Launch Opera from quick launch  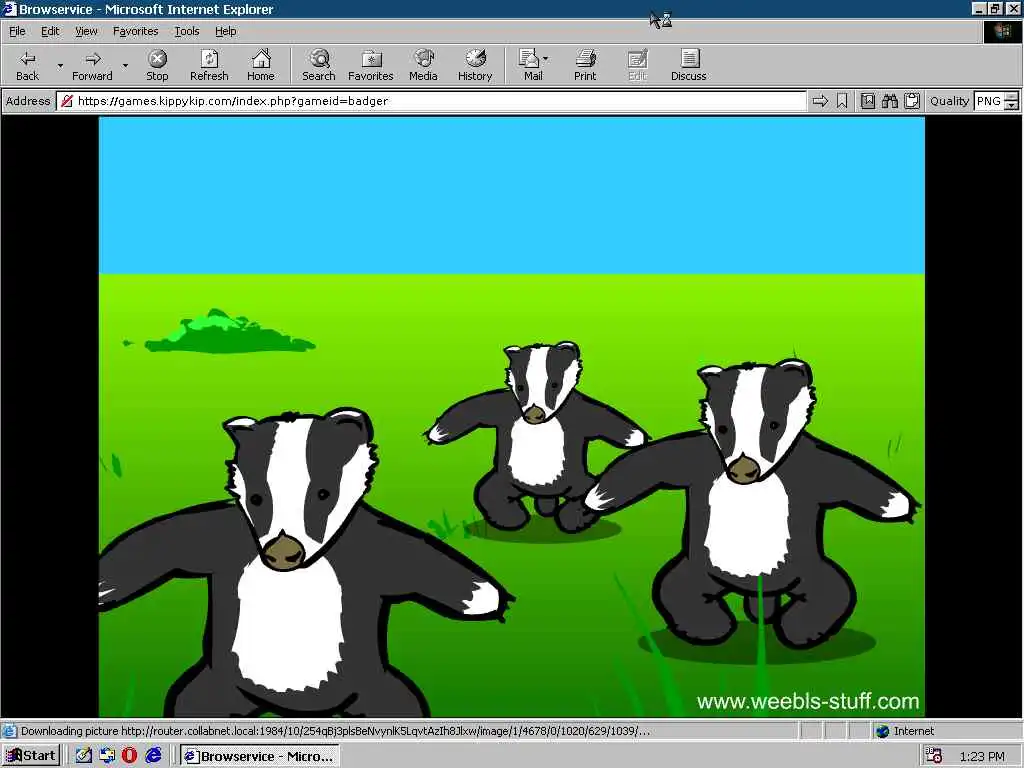[x=129, y=756]
